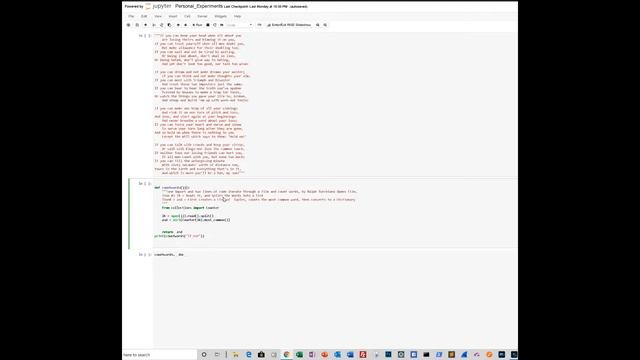Screen dimensions: 640x360
Task: Click the zoom out magnifier icon
Action: pyautogui.click(x=325, y=25)
